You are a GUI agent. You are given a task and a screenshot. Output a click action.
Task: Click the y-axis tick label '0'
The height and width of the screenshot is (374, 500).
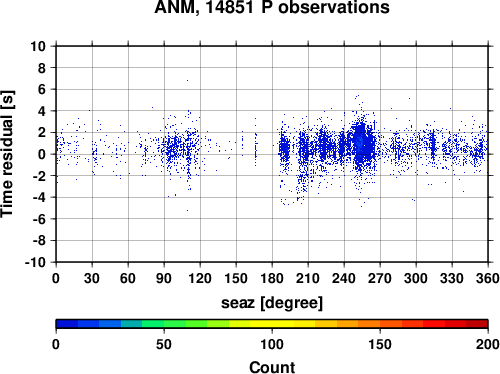pos(42,154)
